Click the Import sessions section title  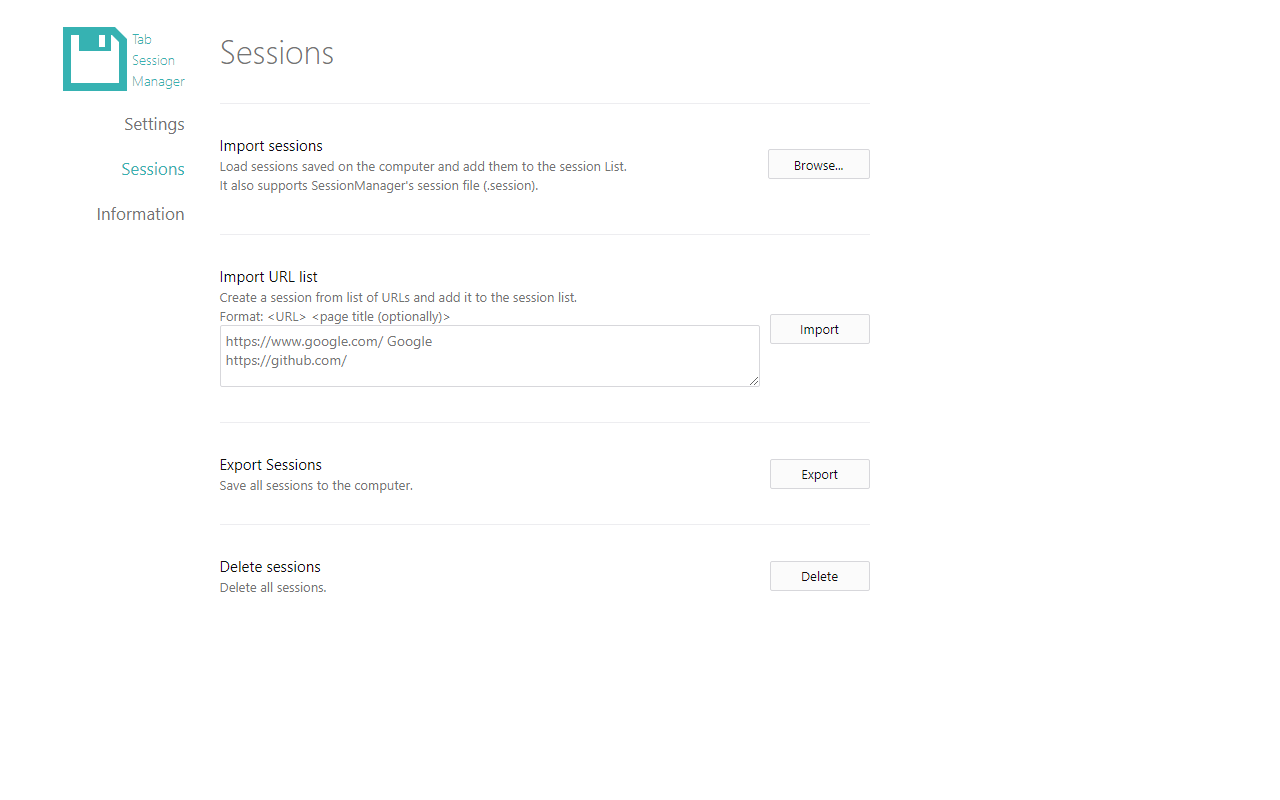tap(270, 145)
